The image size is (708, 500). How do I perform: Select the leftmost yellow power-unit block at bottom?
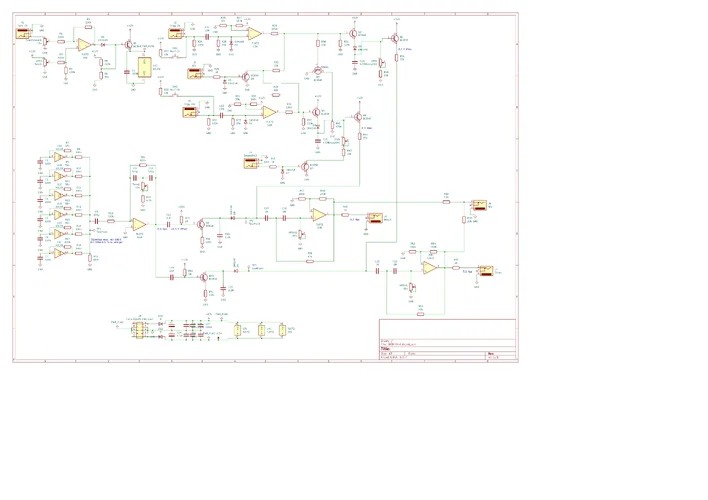(238, 331)
